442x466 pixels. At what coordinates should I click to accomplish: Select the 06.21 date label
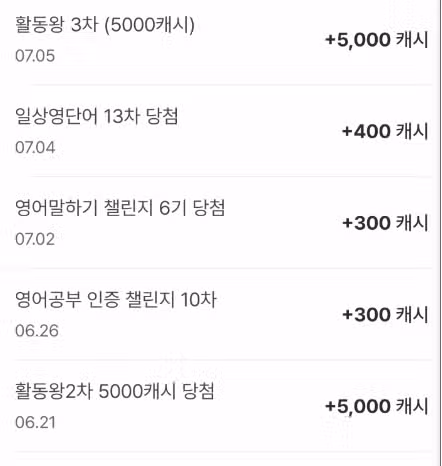point(35,422)
